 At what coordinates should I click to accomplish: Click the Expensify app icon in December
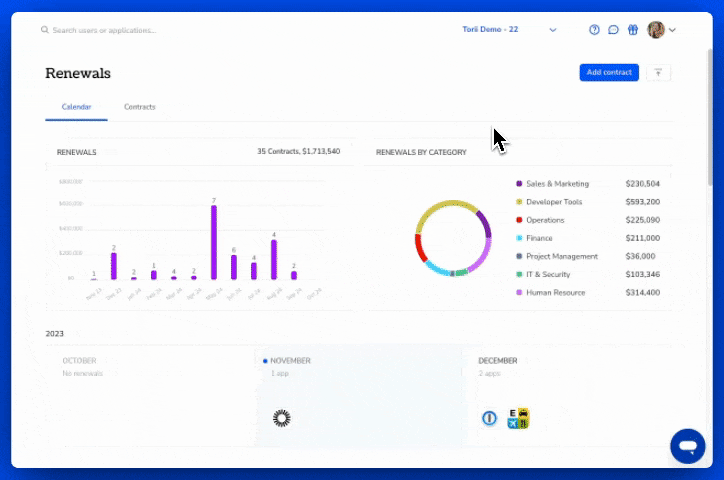(x=518, y=419)
